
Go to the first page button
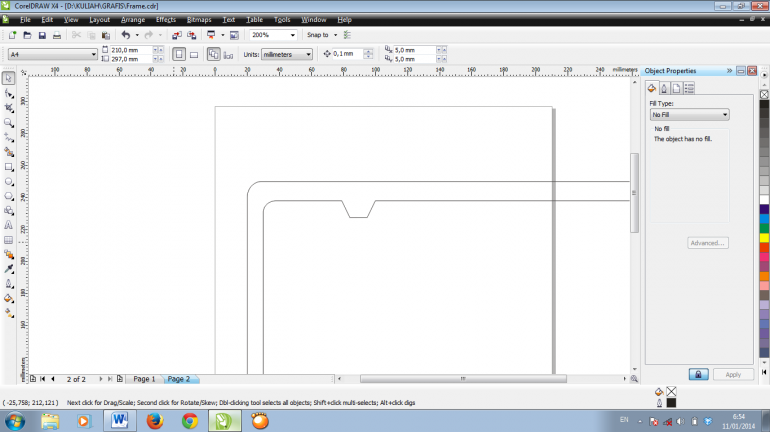pyautogui.click(x=43, y=379)
